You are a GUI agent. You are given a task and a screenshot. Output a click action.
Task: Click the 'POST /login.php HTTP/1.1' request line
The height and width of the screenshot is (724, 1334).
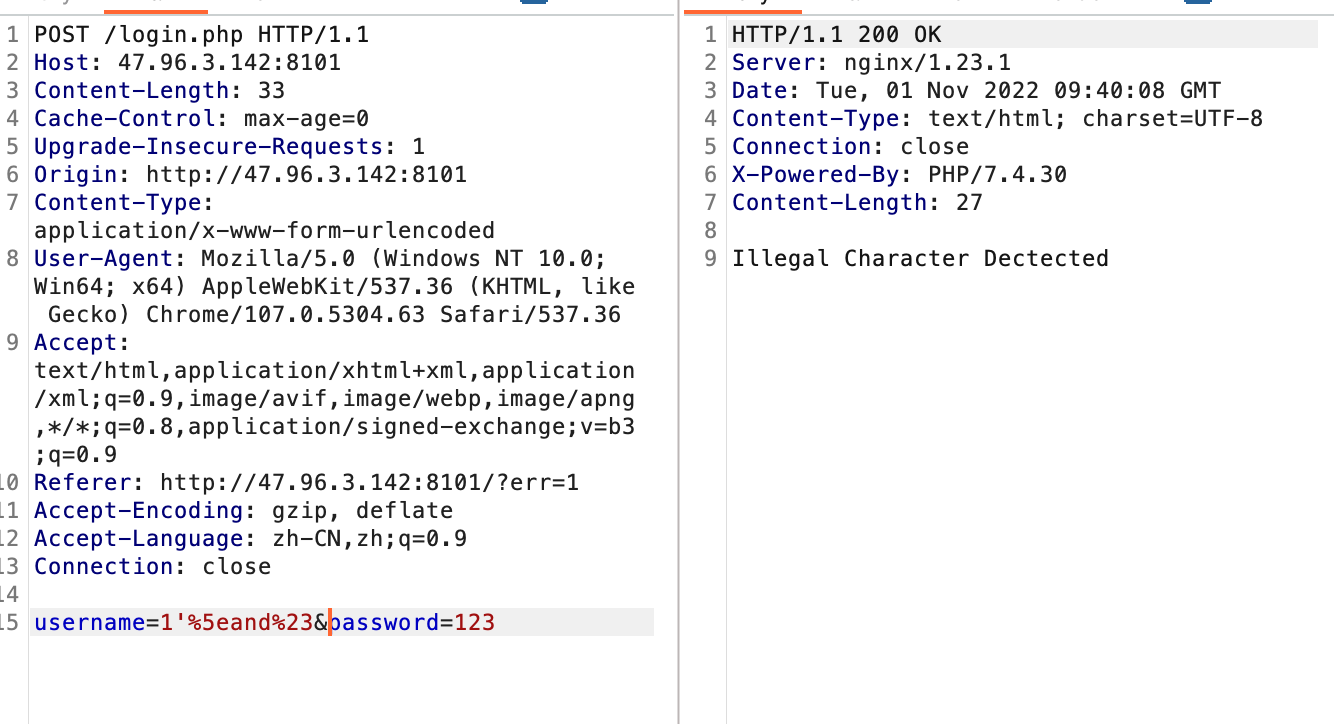(x=202, y=35)
